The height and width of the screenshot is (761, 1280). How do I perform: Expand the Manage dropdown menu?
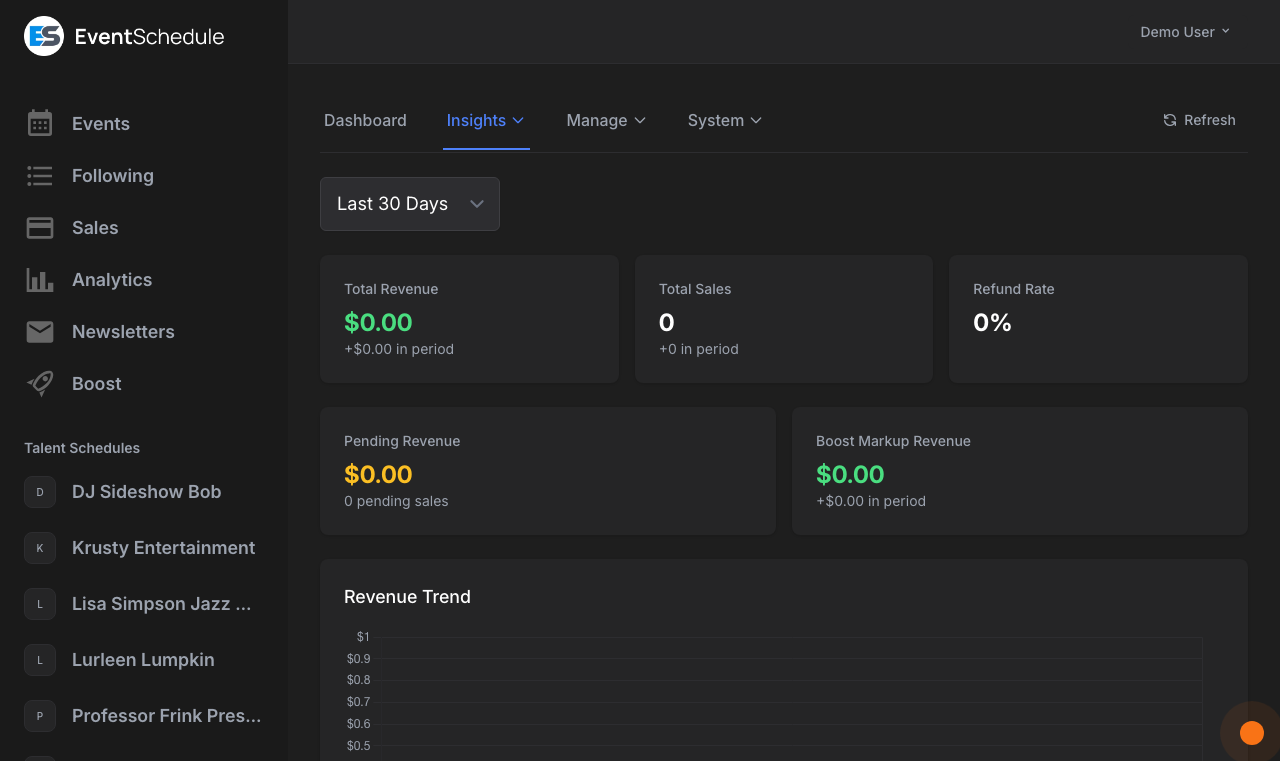(x=606, y=120)
